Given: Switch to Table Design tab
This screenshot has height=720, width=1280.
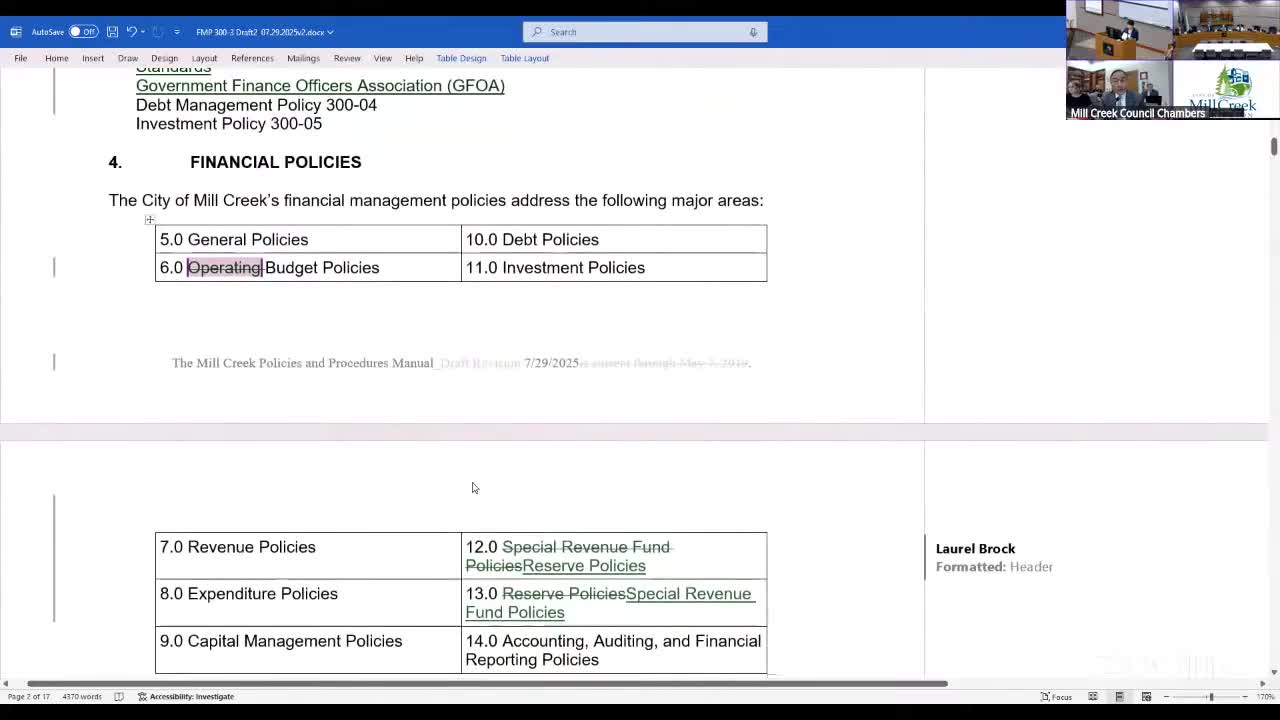Looking at the screenshot, I should point(461,58).
